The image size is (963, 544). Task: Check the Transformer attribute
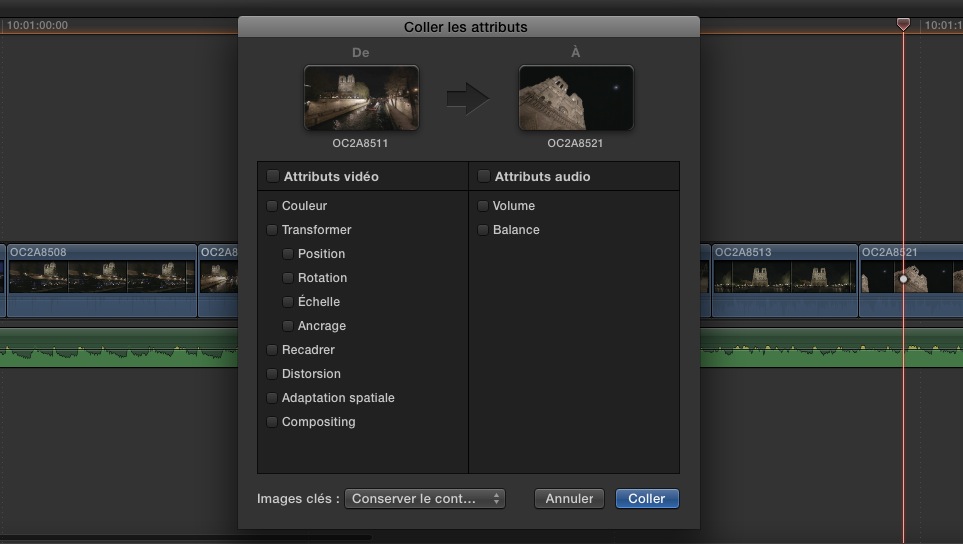tap(271, 230)
